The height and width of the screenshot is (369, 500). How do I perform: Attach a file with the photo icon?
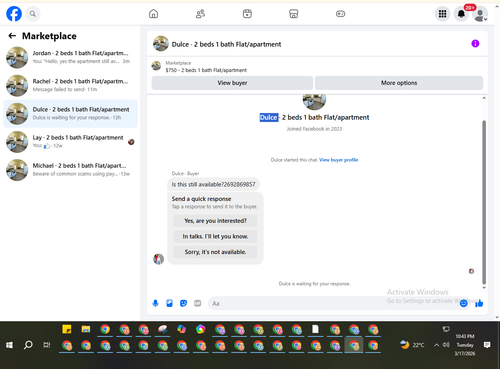[169, 303]
